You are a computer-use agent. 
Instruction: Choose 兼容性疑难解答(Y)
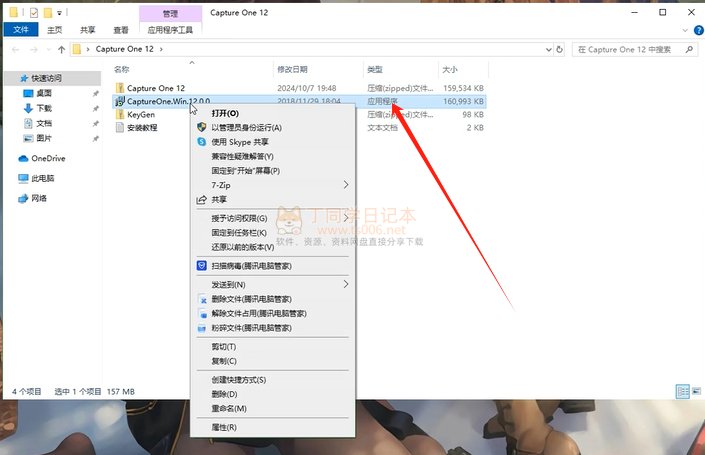pos(272,156)
